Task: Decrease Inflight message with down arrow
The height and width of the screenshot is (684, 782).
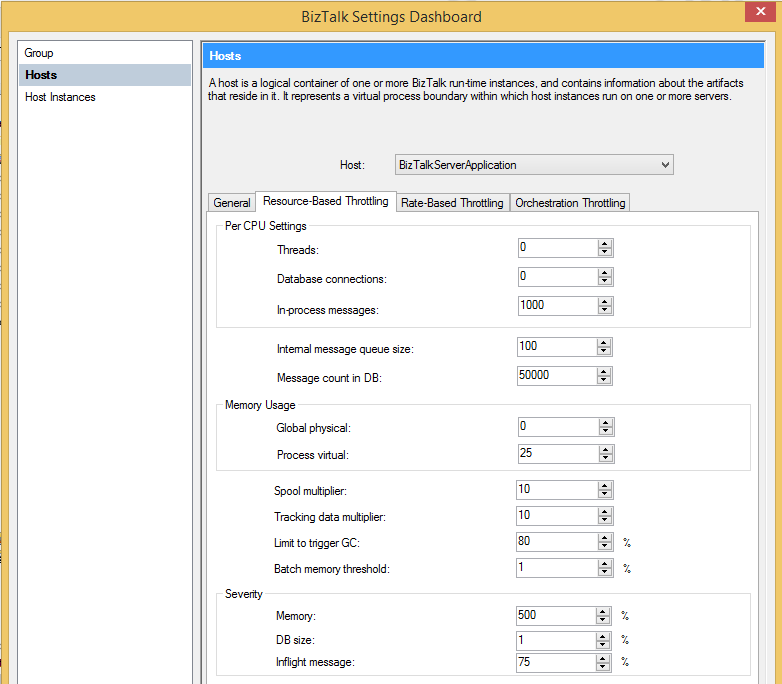Action: point(603,667)
